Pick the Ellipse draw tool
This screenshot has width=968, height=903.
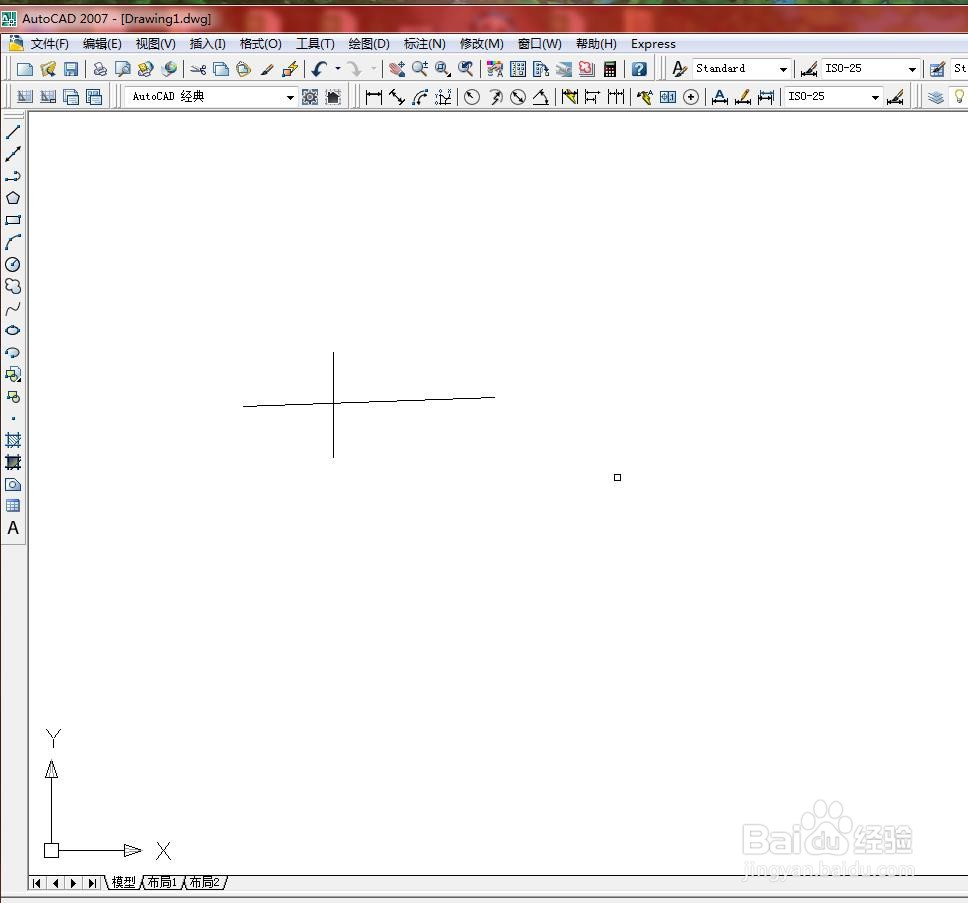pyautogui.click(x=13, y=330)
